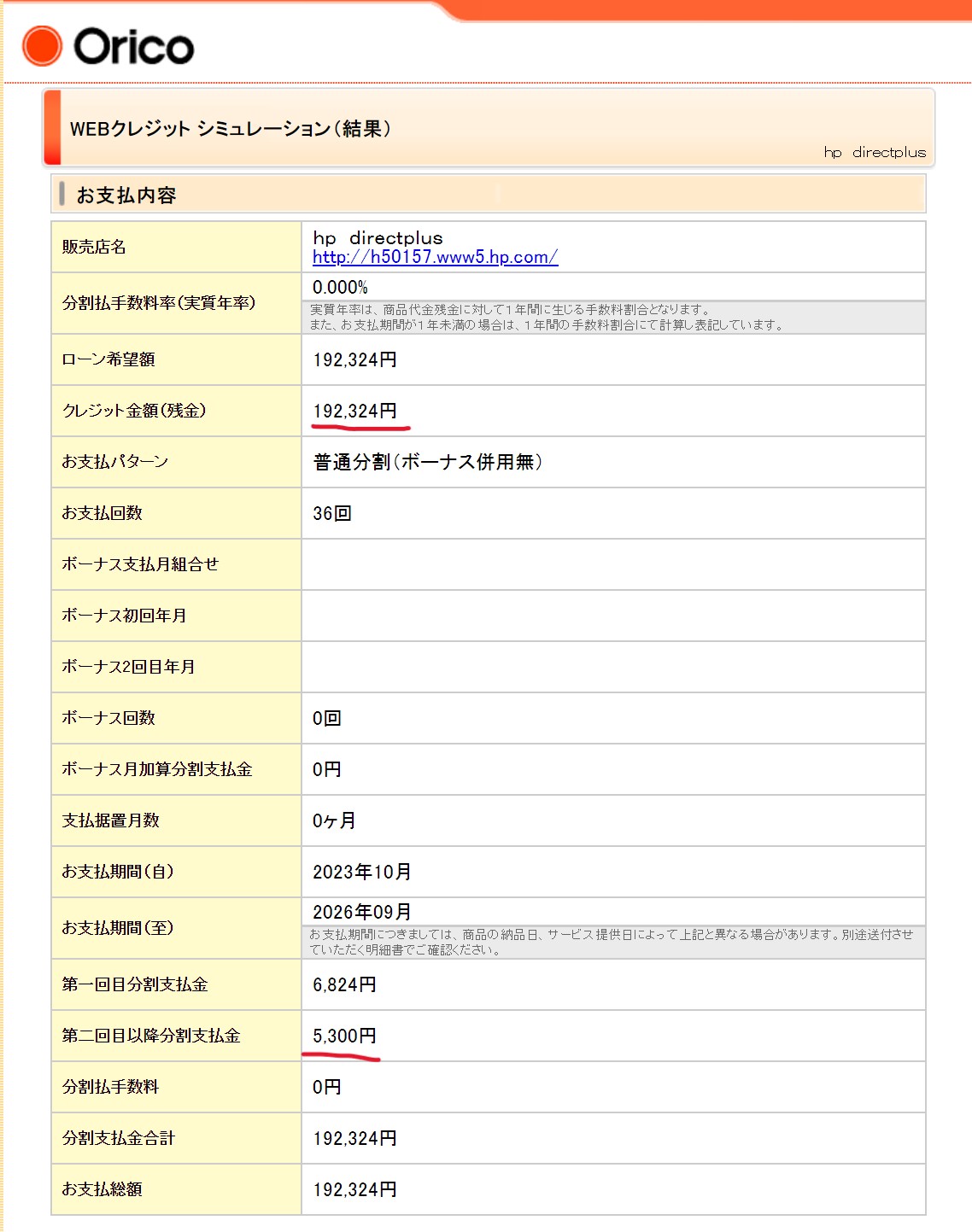
Task: Select the 支払据置月数 label
Action: click(x=111, y=820)
